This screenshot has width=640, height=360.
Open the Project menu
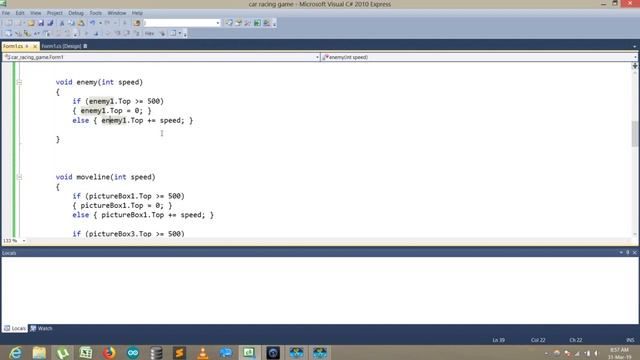54,13
